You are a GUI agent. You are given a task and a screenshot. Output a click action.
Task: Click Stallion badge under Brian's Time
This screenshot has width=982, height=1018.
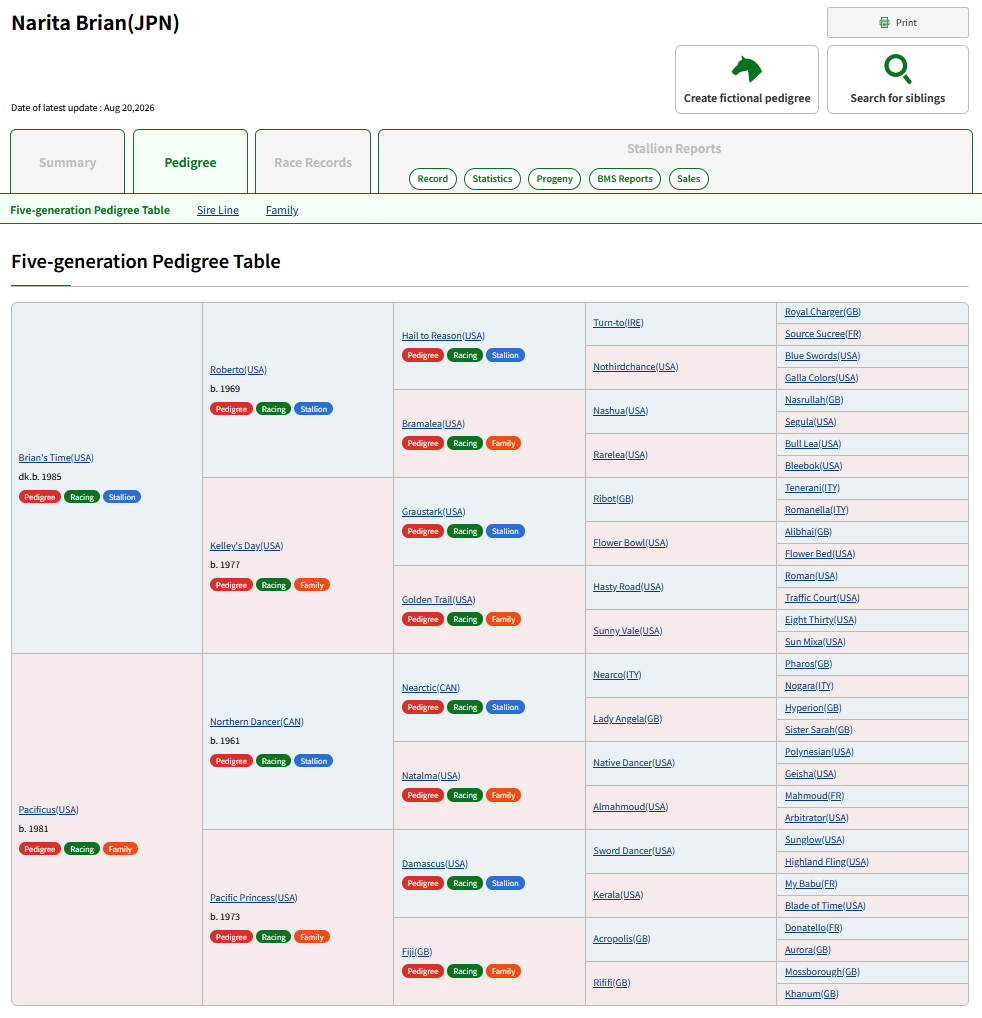(x=122, y=497)
